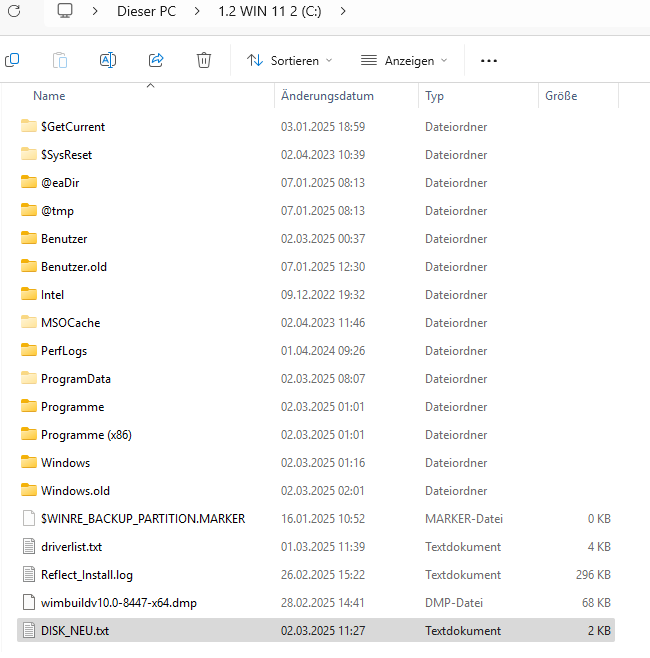Open Dieser PC breadcrumb
Screen dimensions: 650x658
coord(146,11)
